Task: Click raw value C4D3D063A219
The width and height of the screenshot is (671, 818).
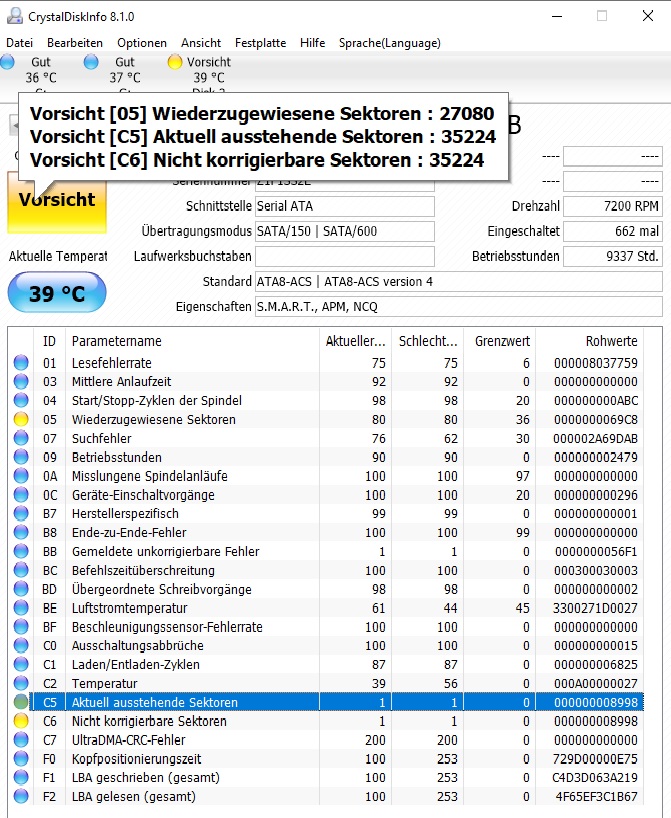Action: tap(595, 777)
